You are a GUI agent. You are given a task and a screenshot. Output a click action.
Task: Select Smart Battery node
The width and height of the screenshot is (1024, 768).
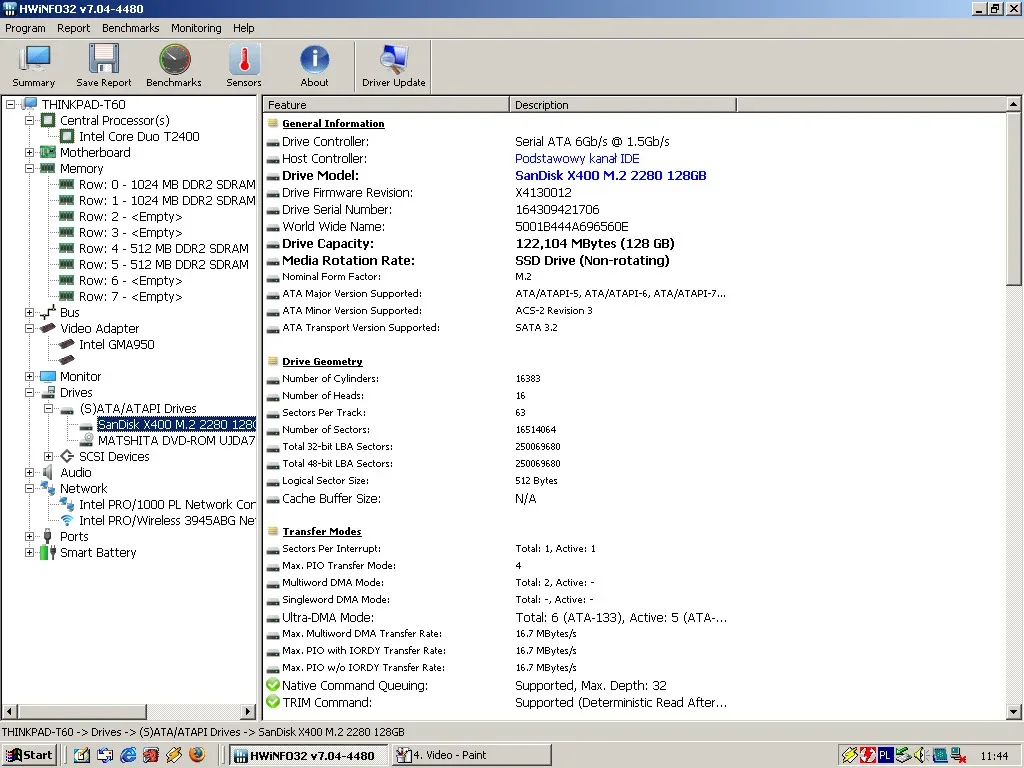coord(98,552)
